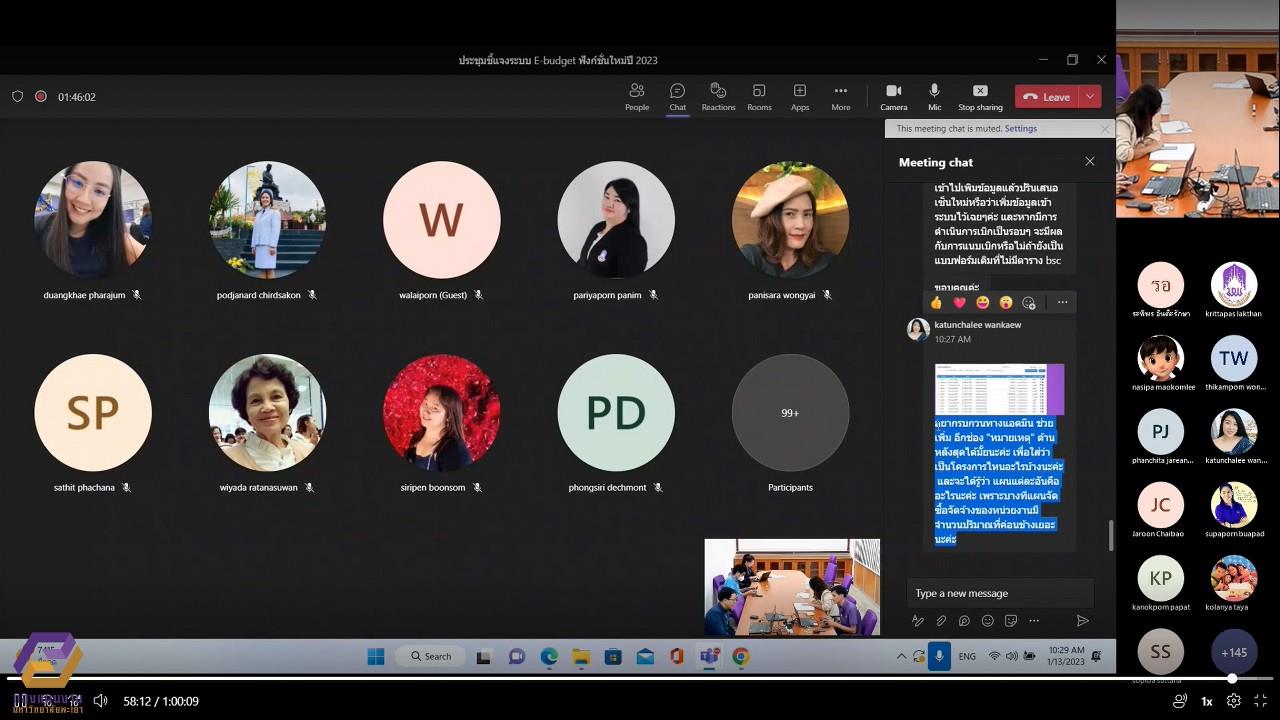This screenshot has height=720, width=1280.
Task: Click the video progress bar
Action: (x=640, y=678)
